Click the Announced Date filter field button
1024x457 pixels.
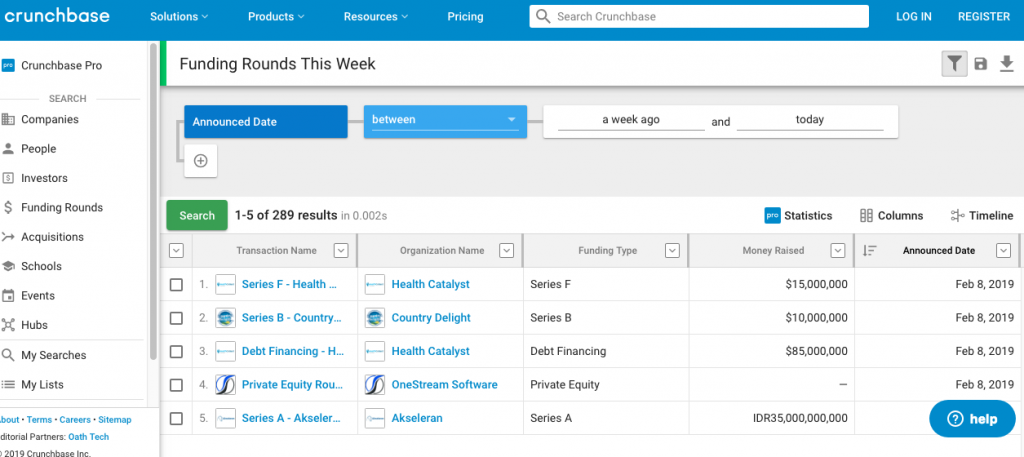point(266,121)
